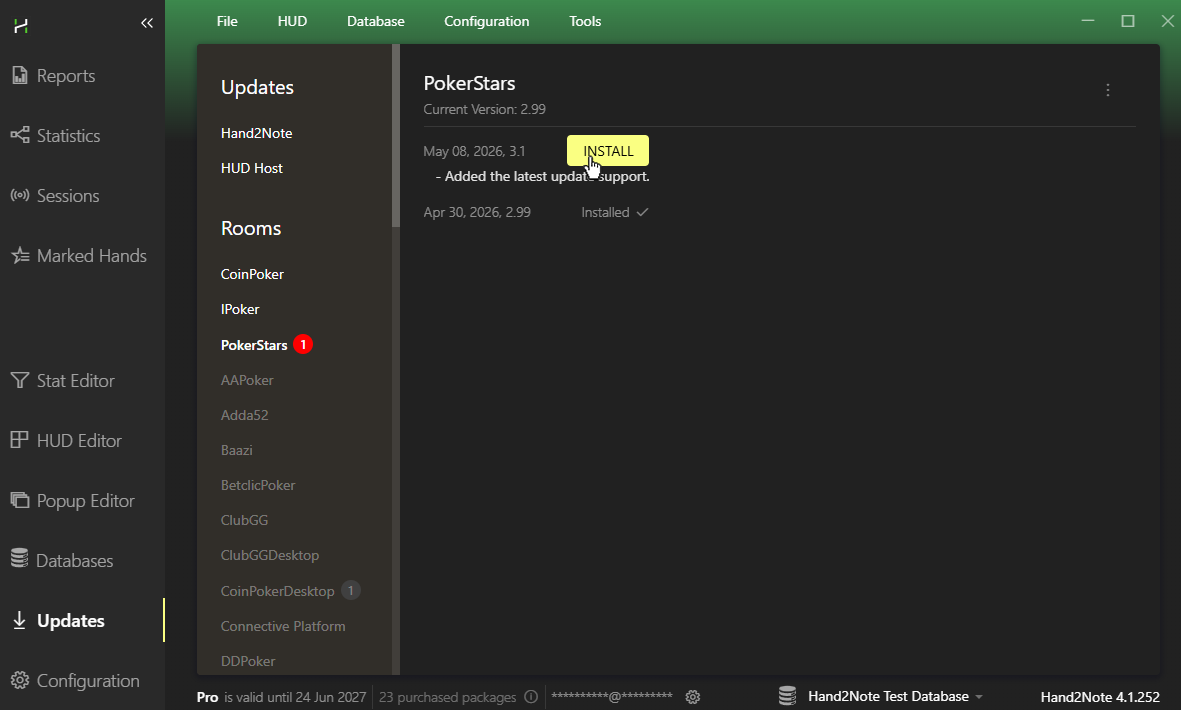Open account settings gear in status bar
Viewport: 1181px width, 710px height.
pyautogui.click(x=693, y=697)
